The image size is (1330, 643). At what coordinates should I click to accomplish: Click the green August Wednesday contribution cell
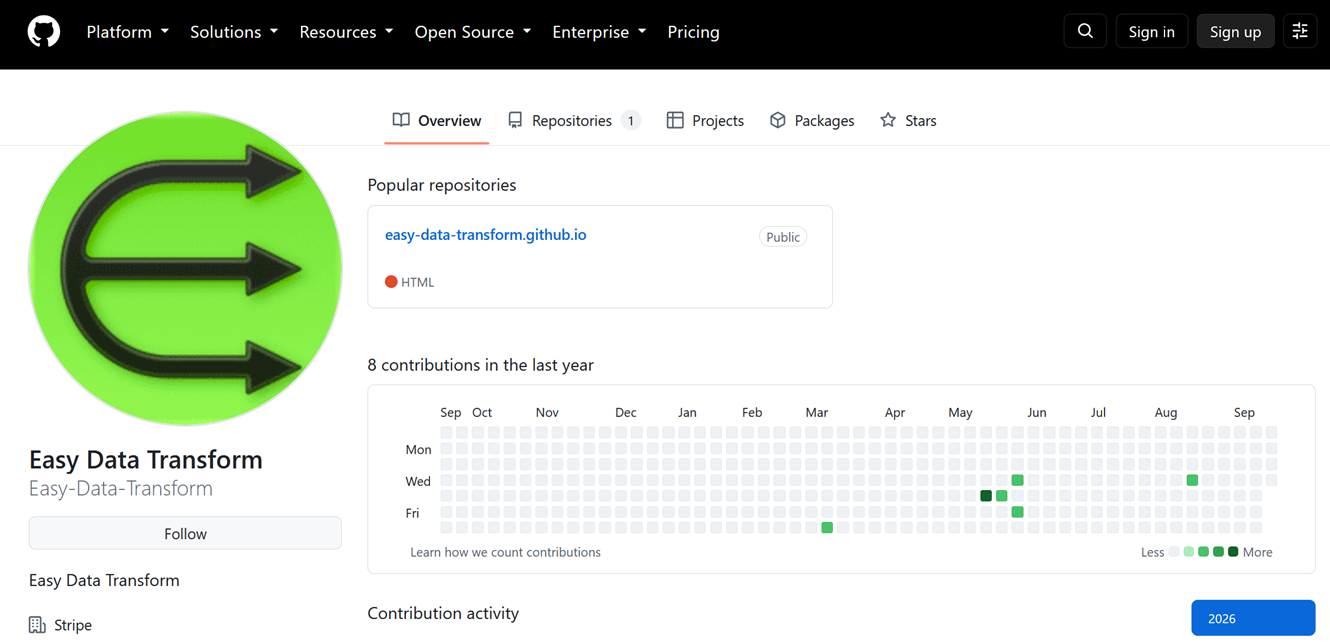click(x=1192, y=480)
